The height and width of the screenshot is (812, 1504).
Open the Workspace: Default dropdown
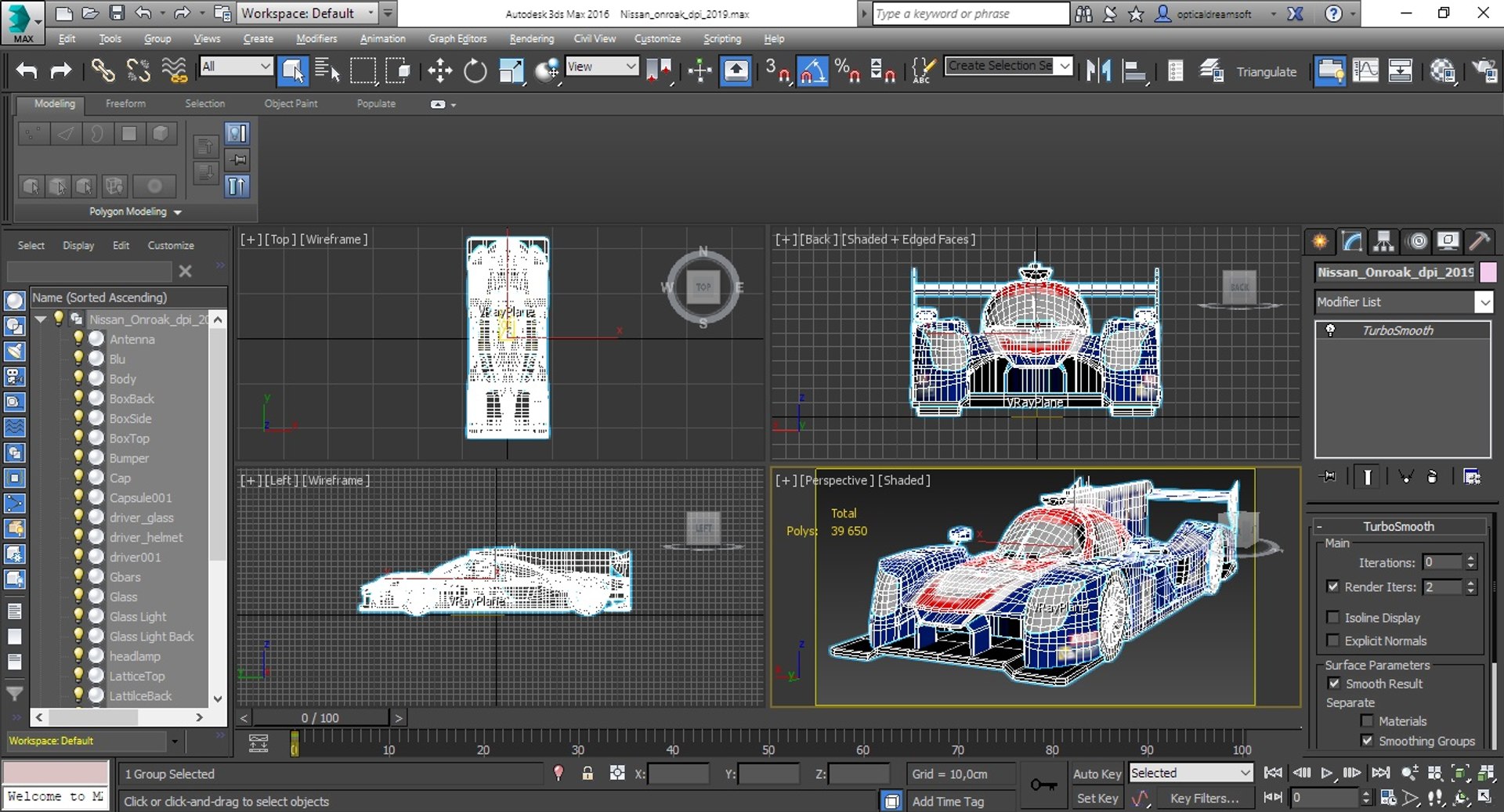click(x=306, y=13)
